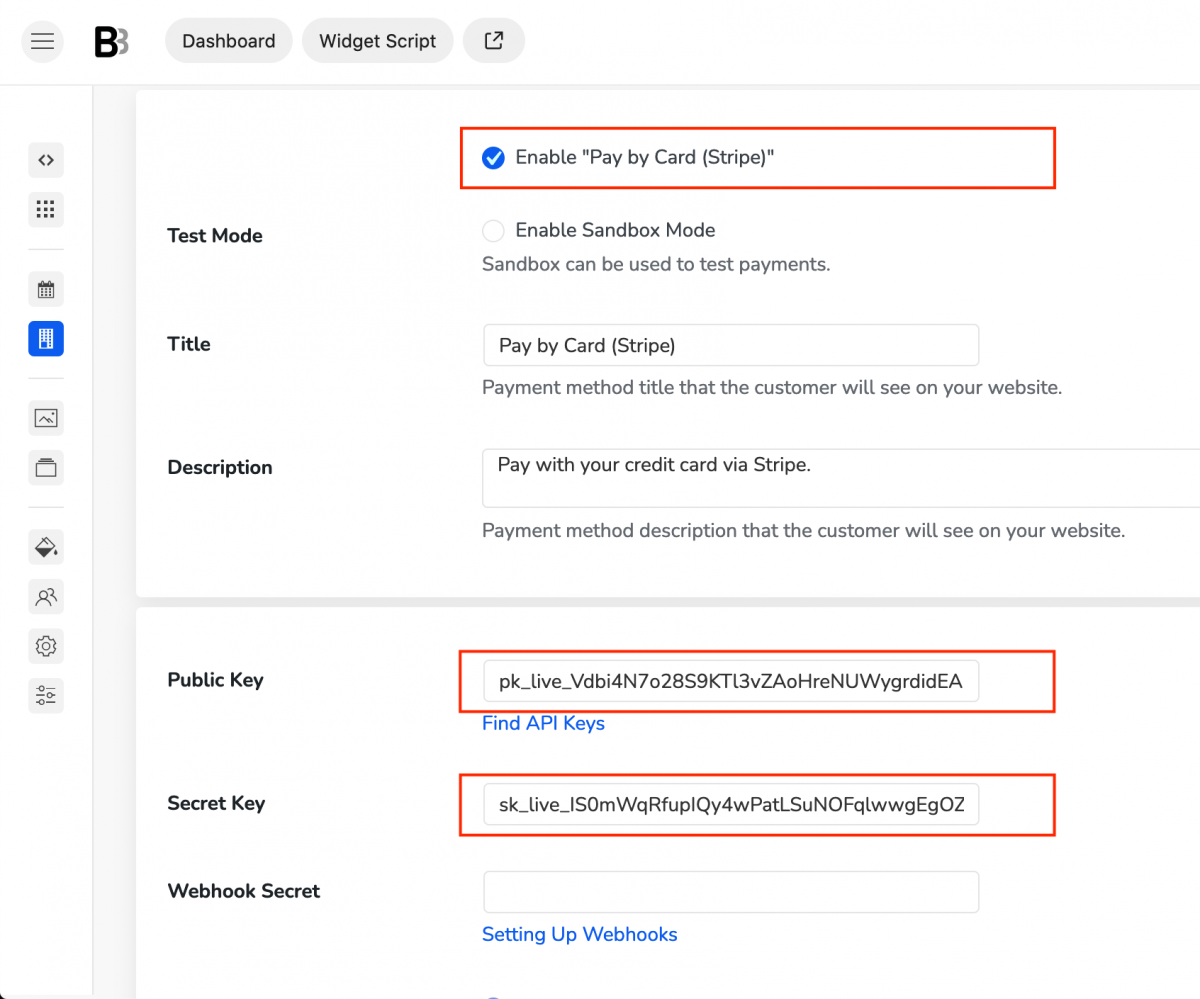
Task: Enable Sandbox Mode for test payments
Action: coord(493,230)
